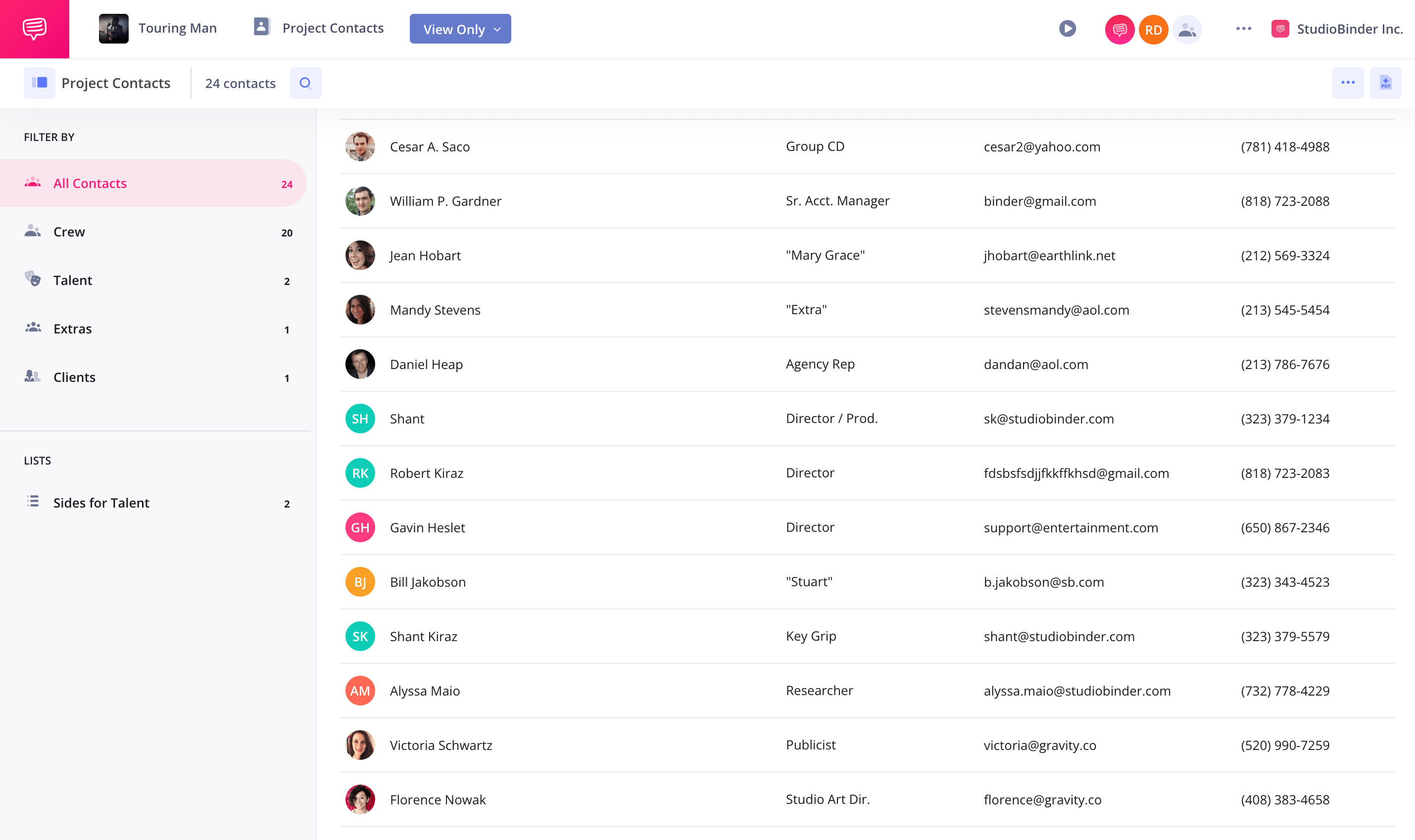Open Project Contacts page icon in header
The image size is (1415, 840).
pos(262,27)
